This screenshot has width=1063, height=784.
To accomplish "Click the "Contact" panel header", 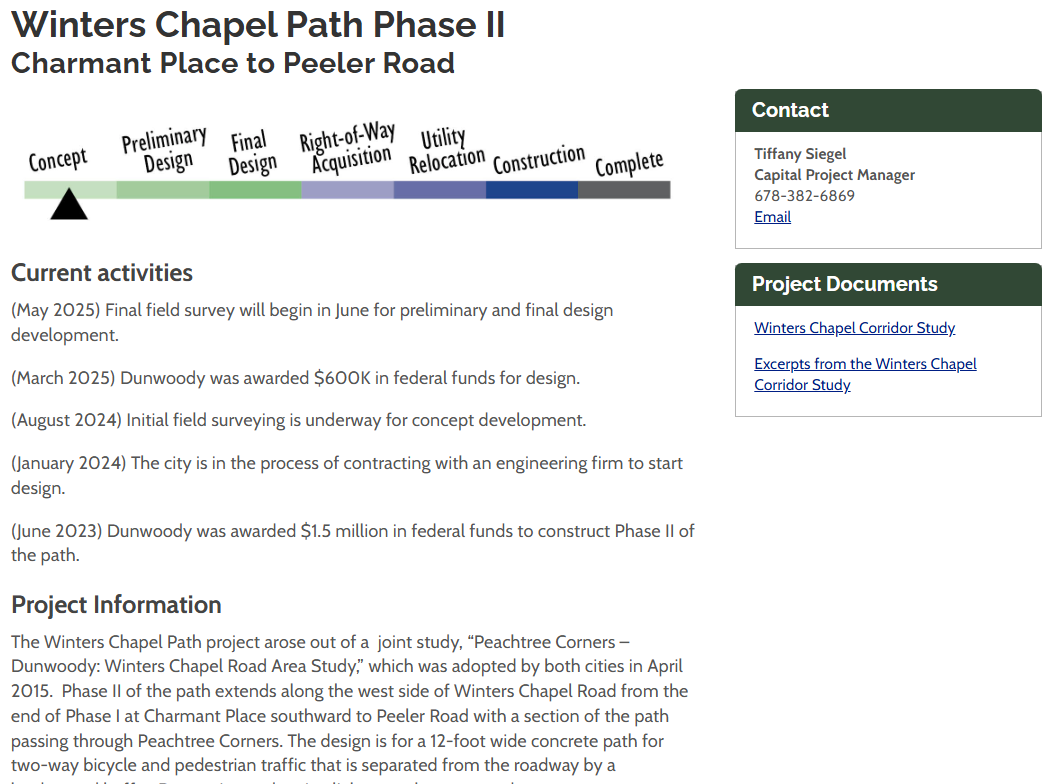I will click(x=888, y=111).
